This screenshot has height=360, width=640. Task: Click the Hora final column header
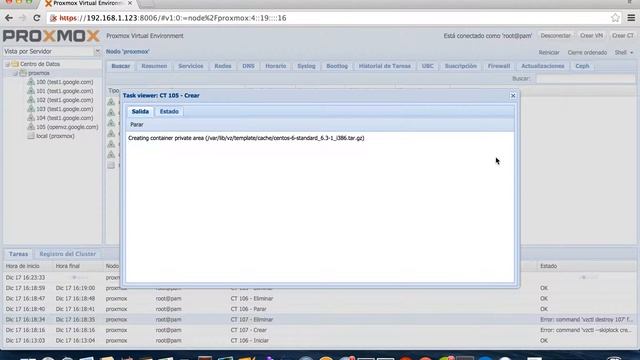pyautogui.click(x=78, y=266)
